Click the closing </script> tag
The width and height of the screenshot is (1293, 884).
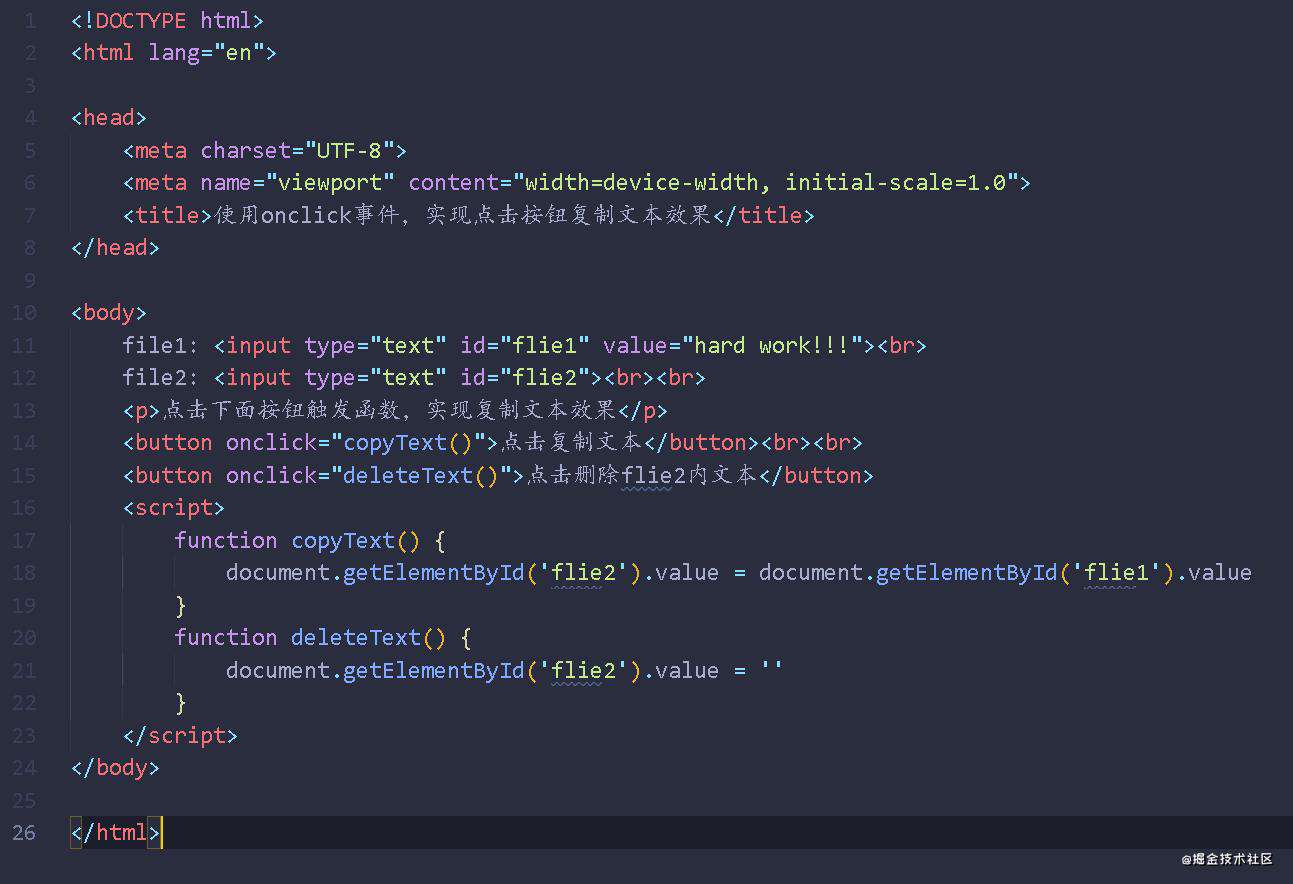pyautogui.click(x=180, y=735)
